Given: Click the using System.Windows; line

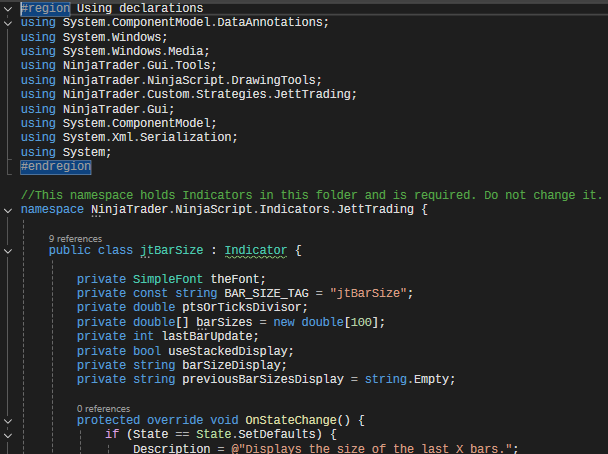Looking at the screenshot, I should click(94, 38).
